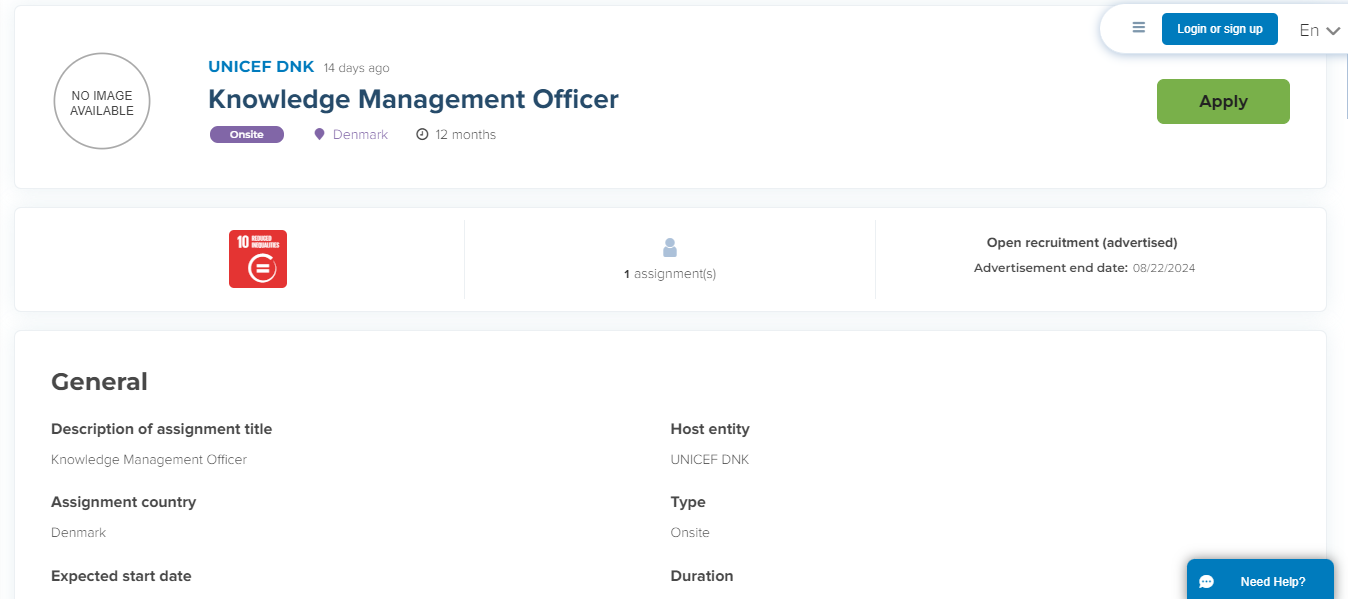Click the General section heading
The height and width of the screenshot is (599, 1348).
(99, 381)
